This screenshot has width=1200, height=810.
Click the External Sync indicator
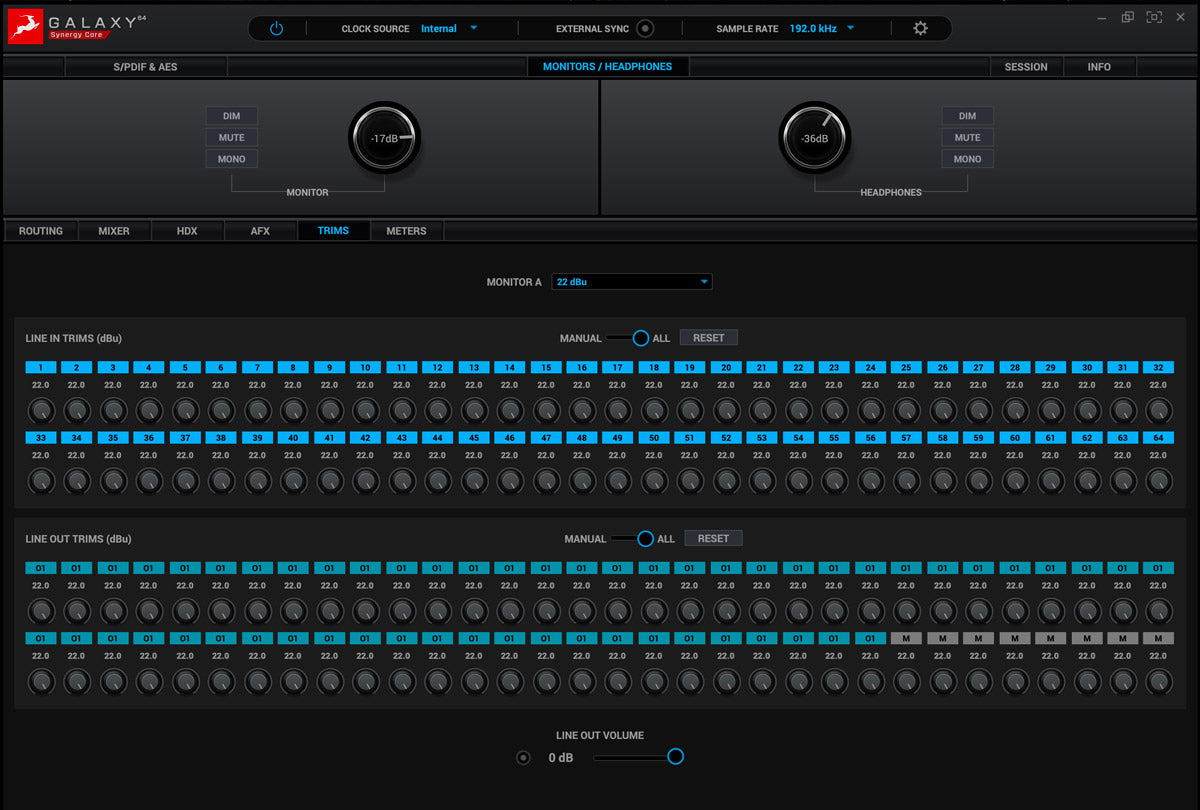[645, 29]
